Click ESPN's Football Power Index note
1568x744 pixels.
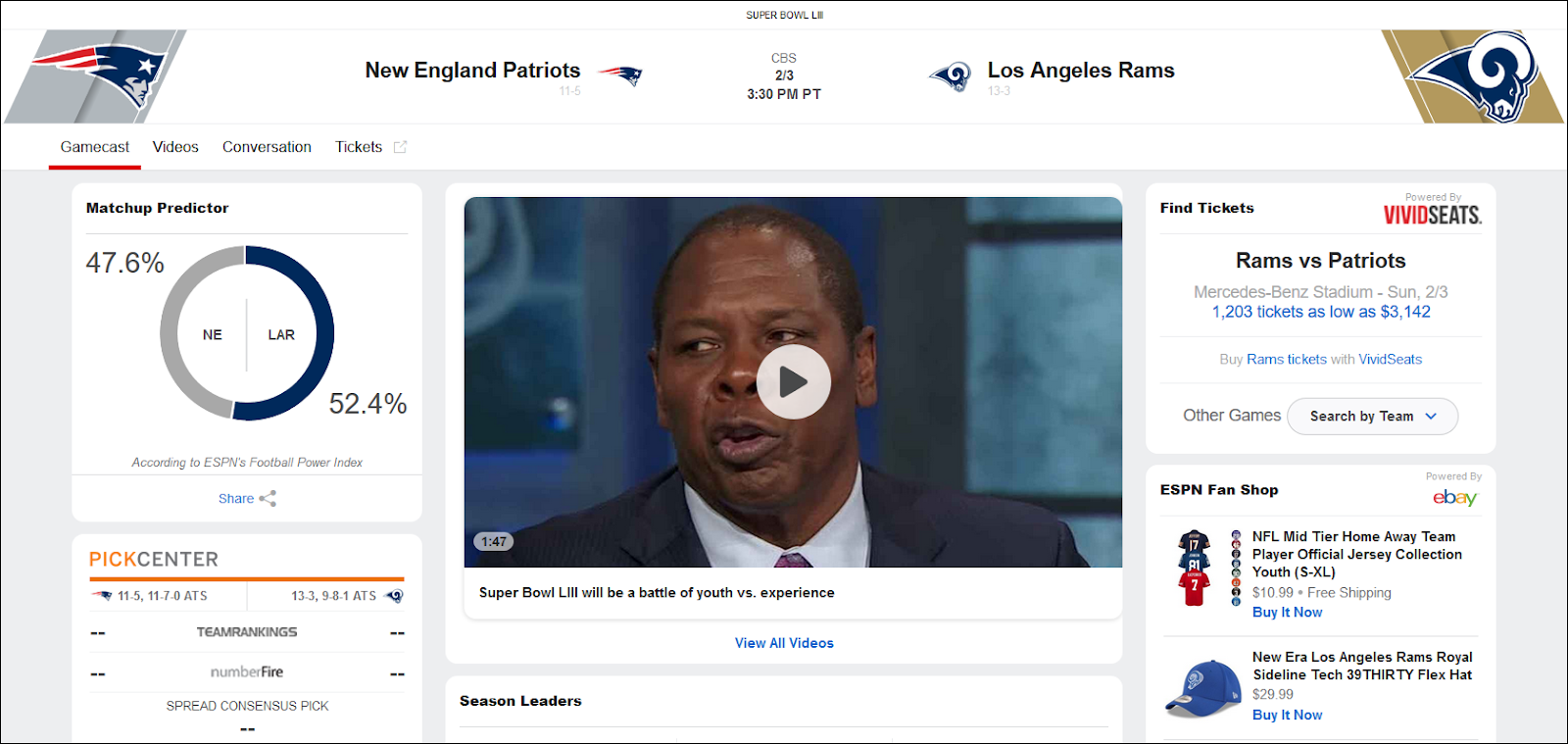click(247, 463)
